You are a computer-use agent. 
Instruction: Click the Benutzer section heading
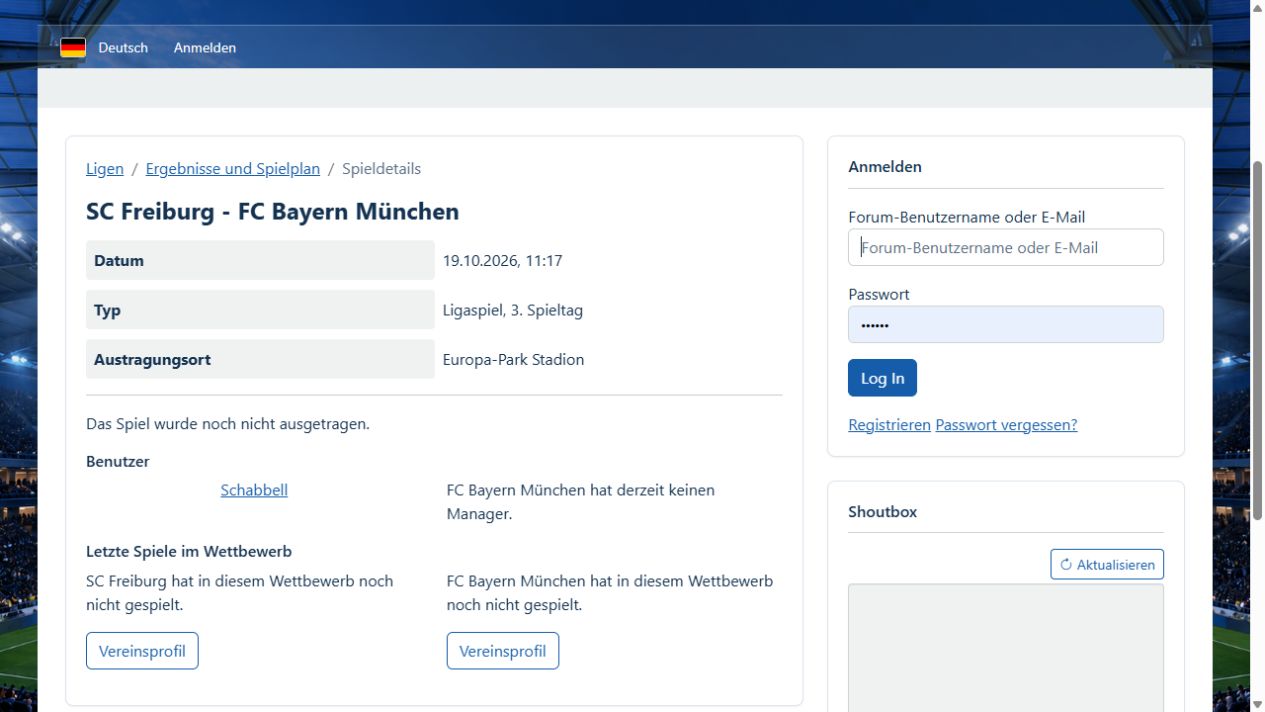[118, 462]
